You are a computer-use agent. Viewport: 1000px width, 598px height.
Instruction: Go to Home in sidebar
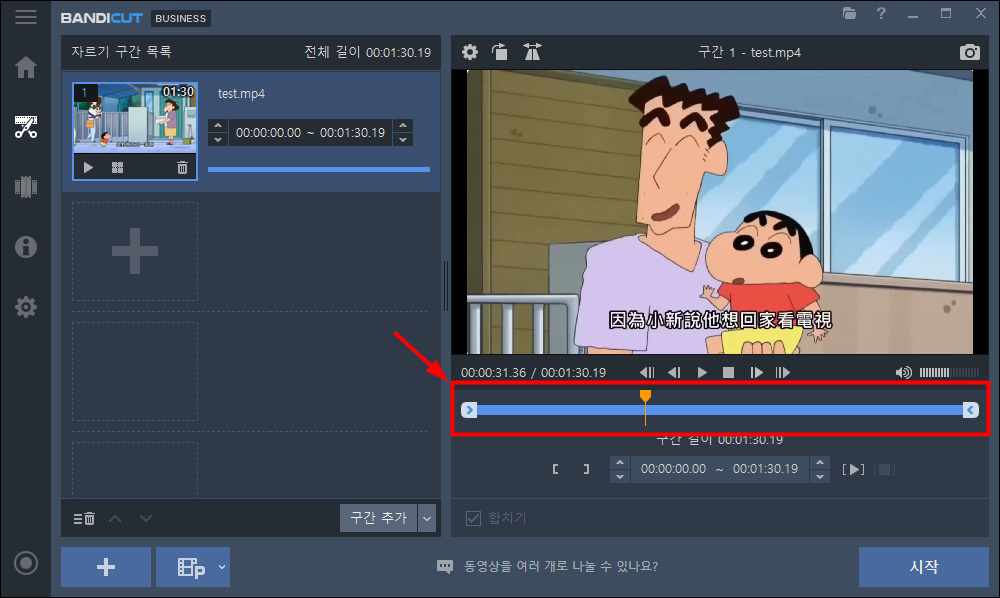(26, 67)
